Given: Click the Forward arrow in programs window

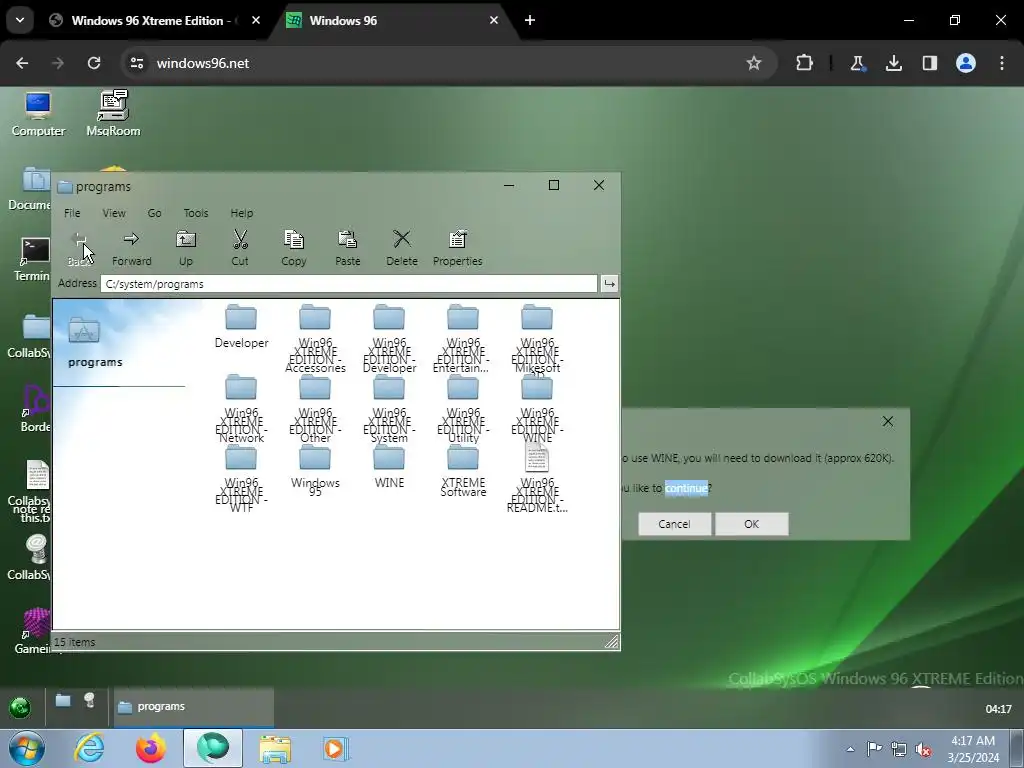Looking at the screenshot, I should tap(131, 248).
